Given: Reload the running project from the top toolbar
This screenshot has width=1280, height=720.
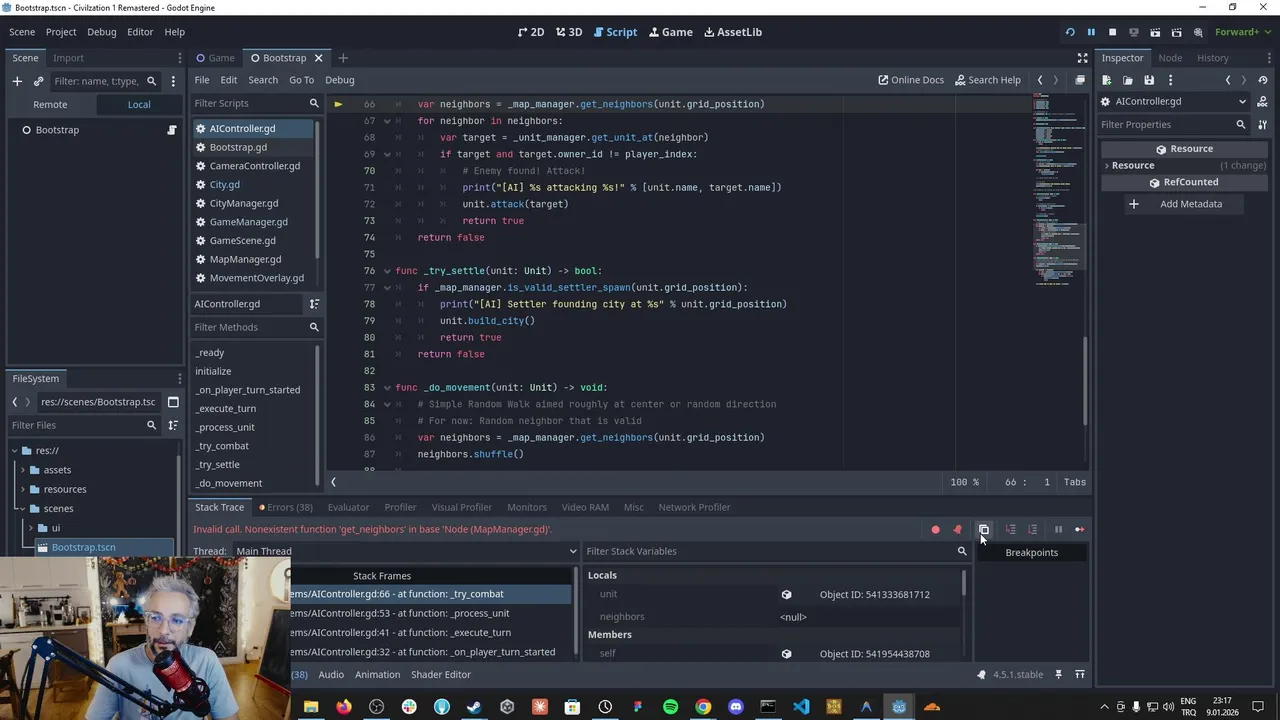Looking at the screenshot, I should pos(1070,32).
